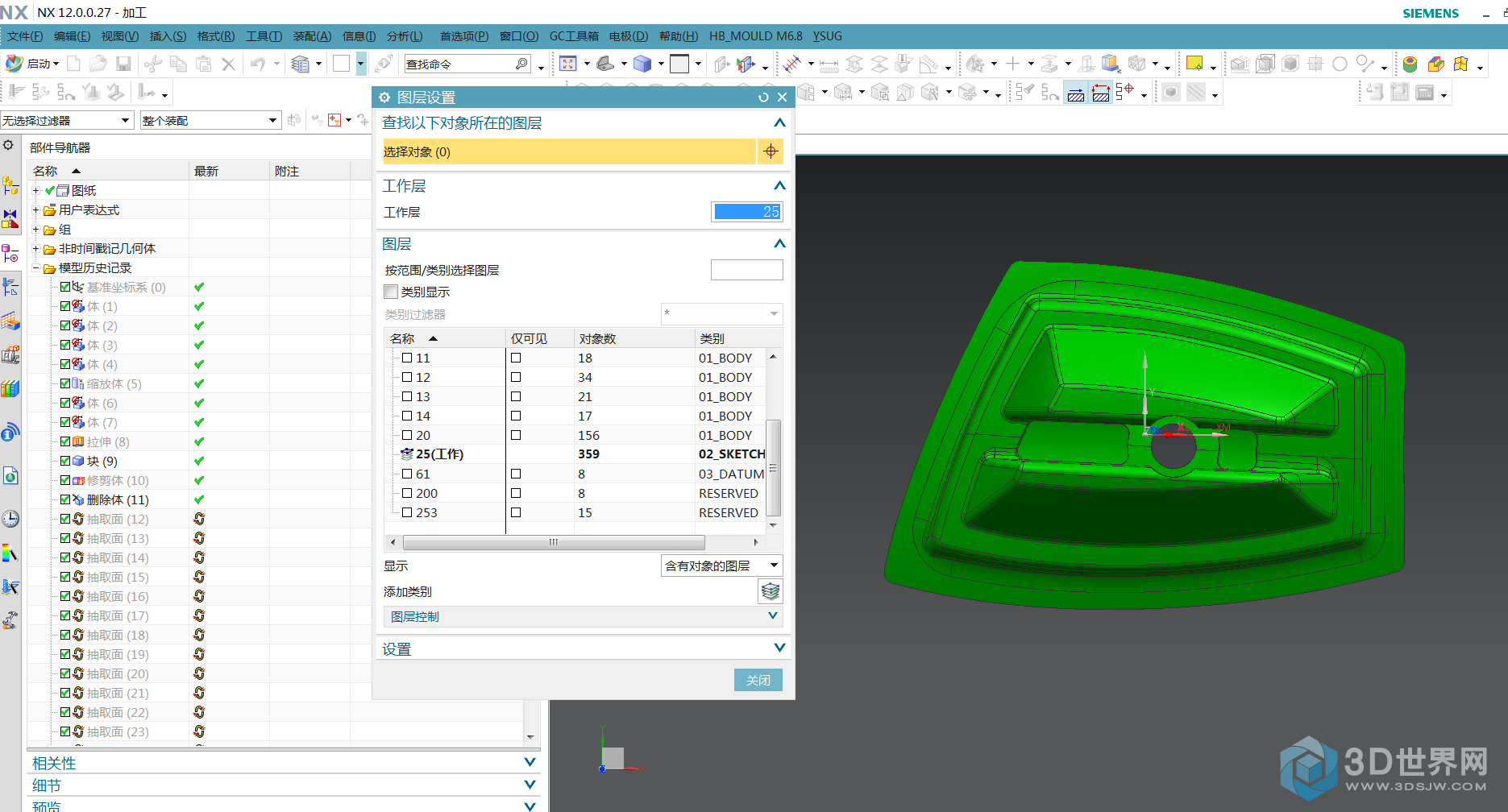Viewport: 1508px width, 812px height.
Task: Enable the 类别显示 checkbox
Action: (x=392, y=292)
